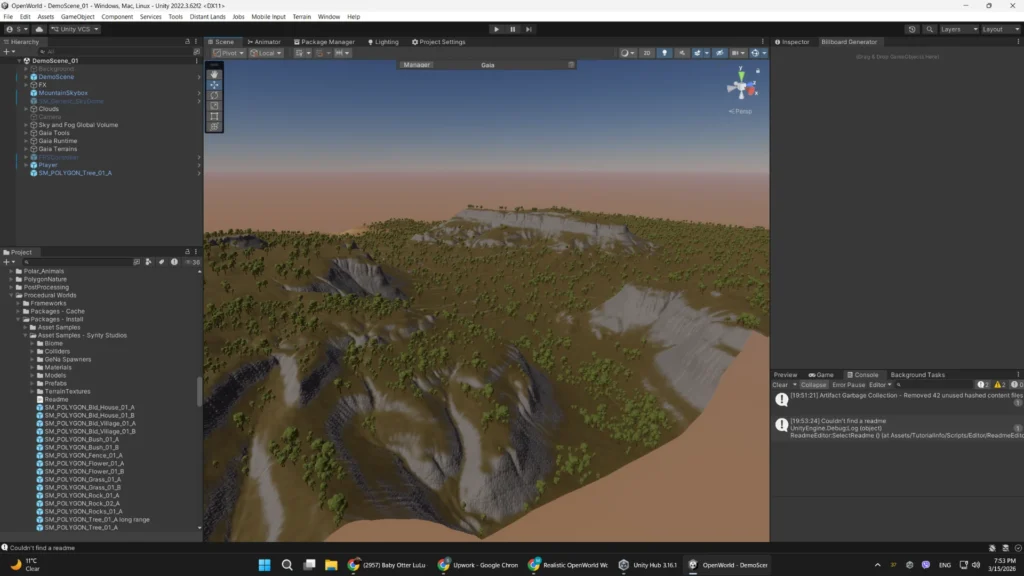Open the Pivot handle position dropdown
Screen dimensions: 1024x576
[229, 53]
